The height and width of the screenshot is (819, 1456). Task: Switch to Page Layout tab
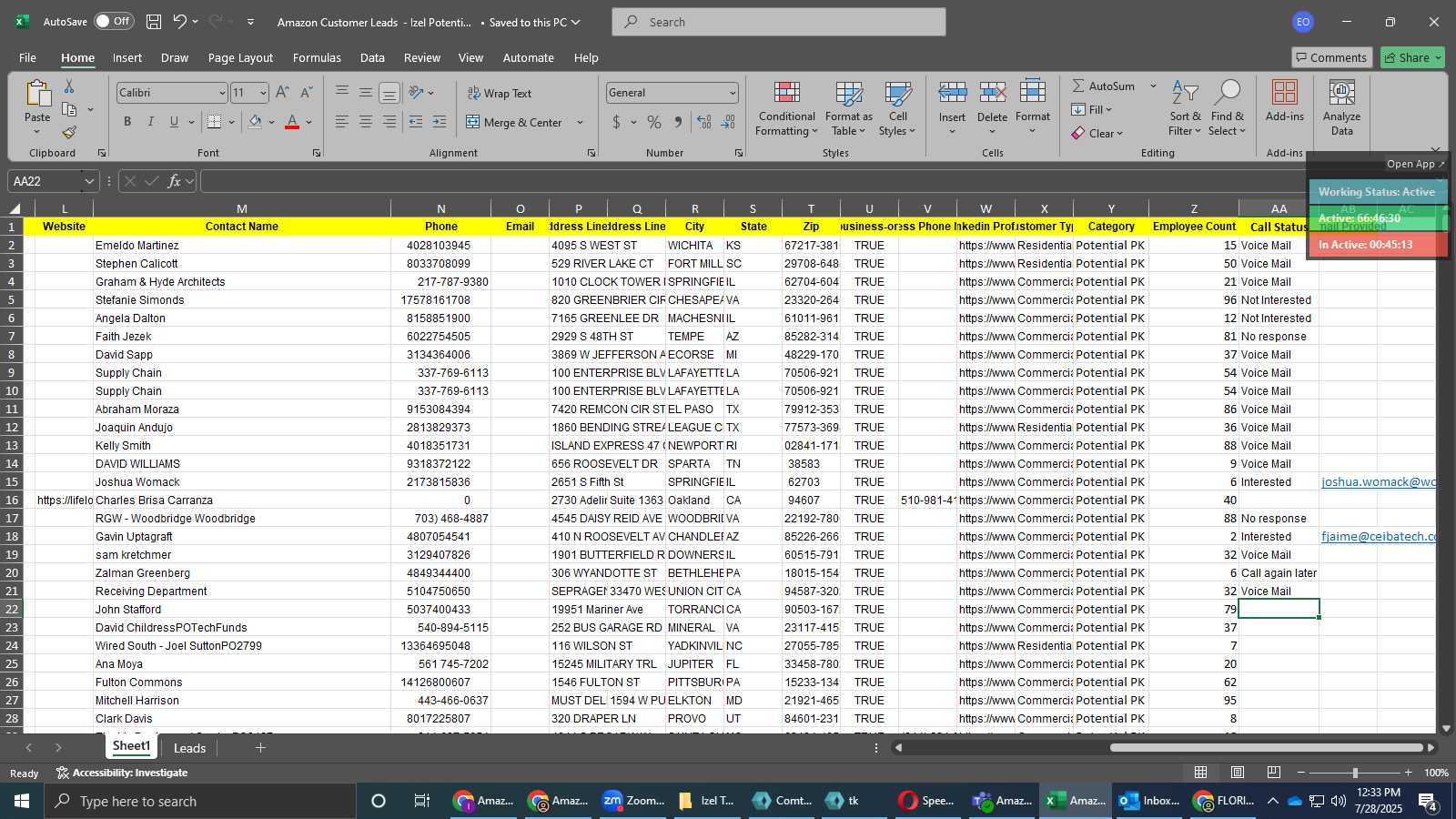pos(240,57)
